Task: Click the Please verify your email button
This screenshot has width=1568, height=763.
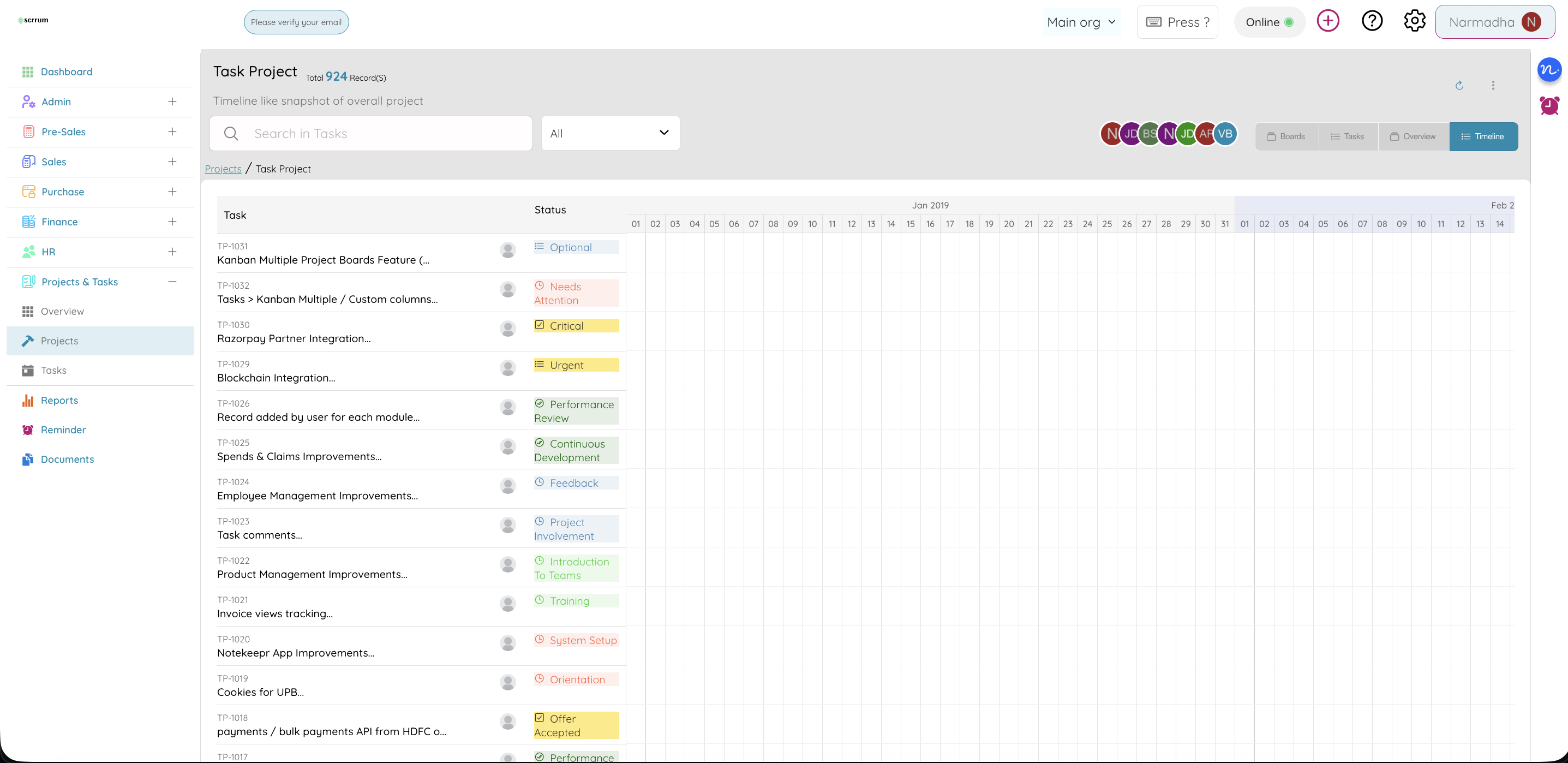Action: pos(296,22)
